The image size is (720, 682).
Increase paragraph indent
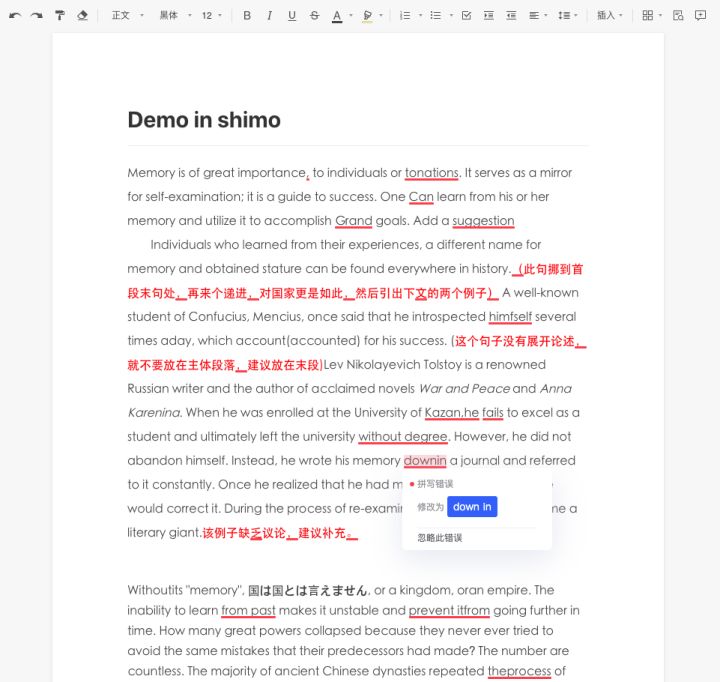[x=489, y=16]
